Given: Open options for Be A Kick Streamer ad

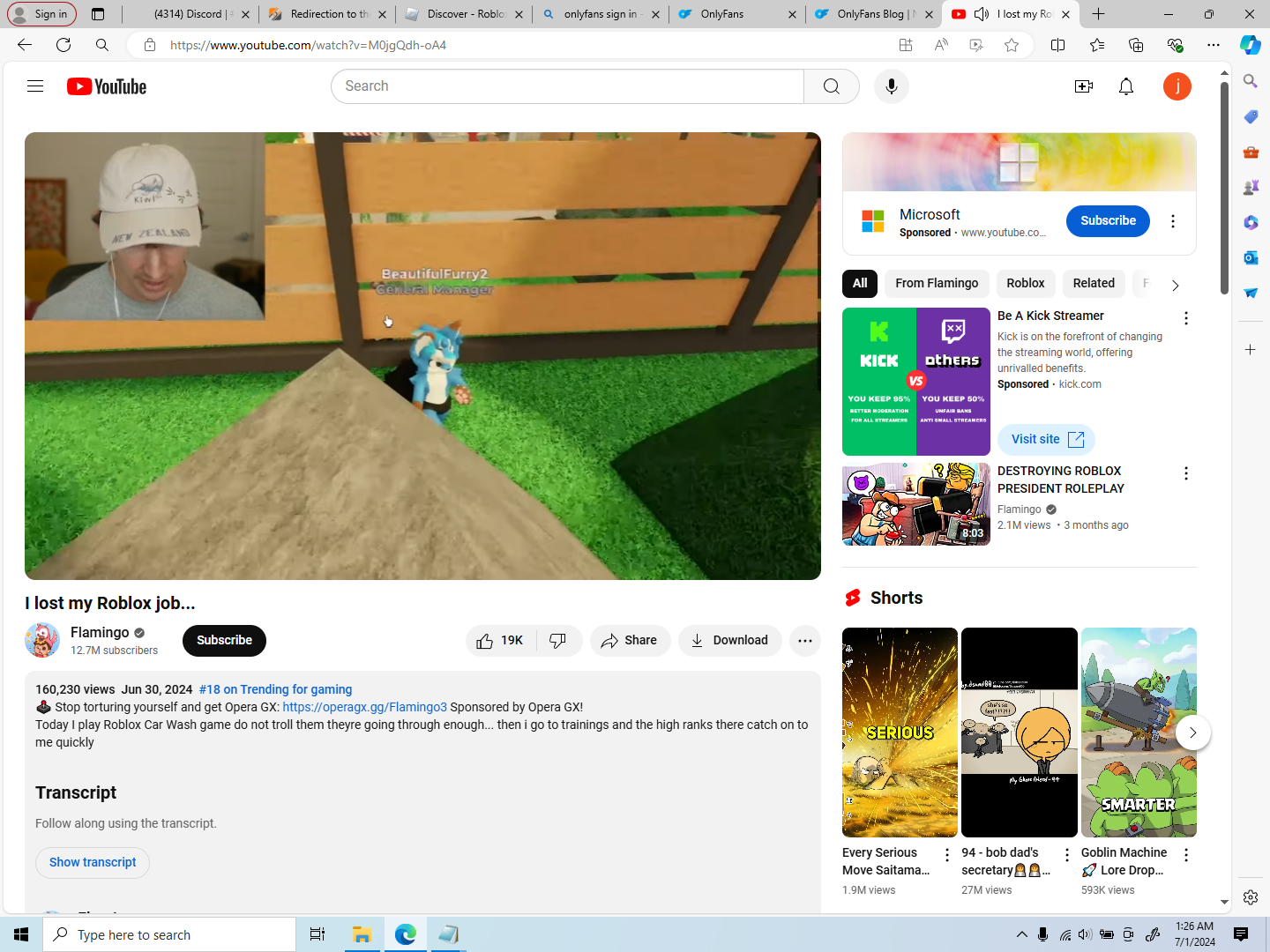Looking at the screenshot, I should (1186, 318).
